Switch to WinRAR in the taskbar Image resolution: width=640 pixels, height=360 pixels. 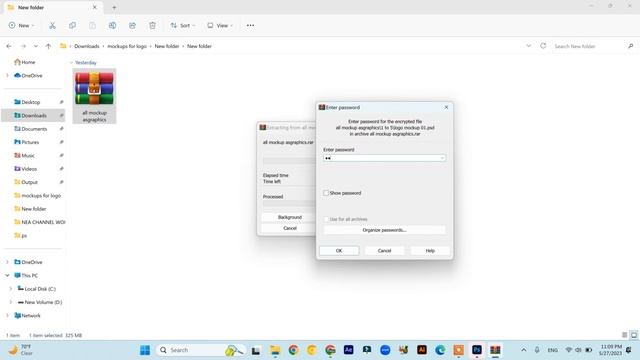(x=495, y=350)
